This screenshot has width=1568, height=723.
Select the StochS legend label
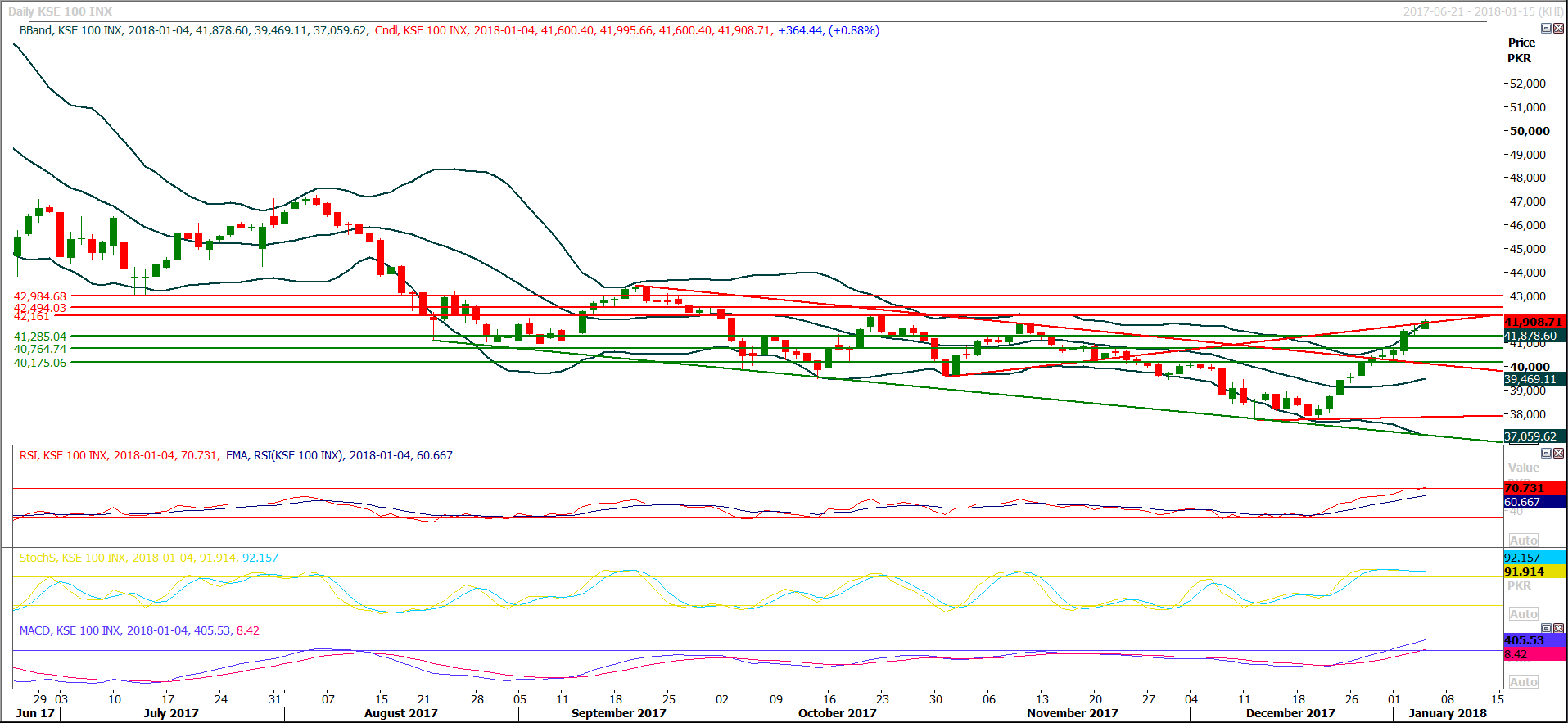[149, 558]
